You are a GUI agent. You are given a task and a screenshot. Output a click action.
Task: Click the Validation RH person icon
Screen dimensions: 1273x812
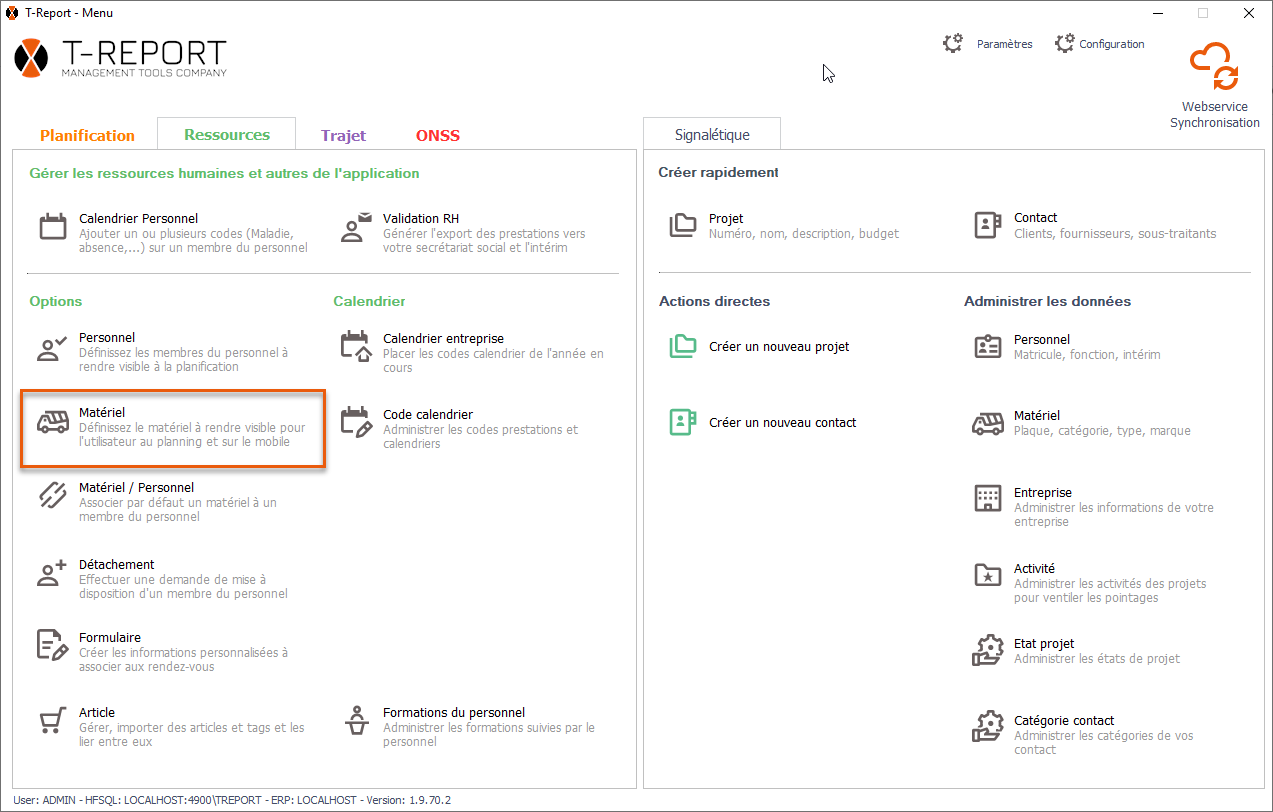click(356, 227)
